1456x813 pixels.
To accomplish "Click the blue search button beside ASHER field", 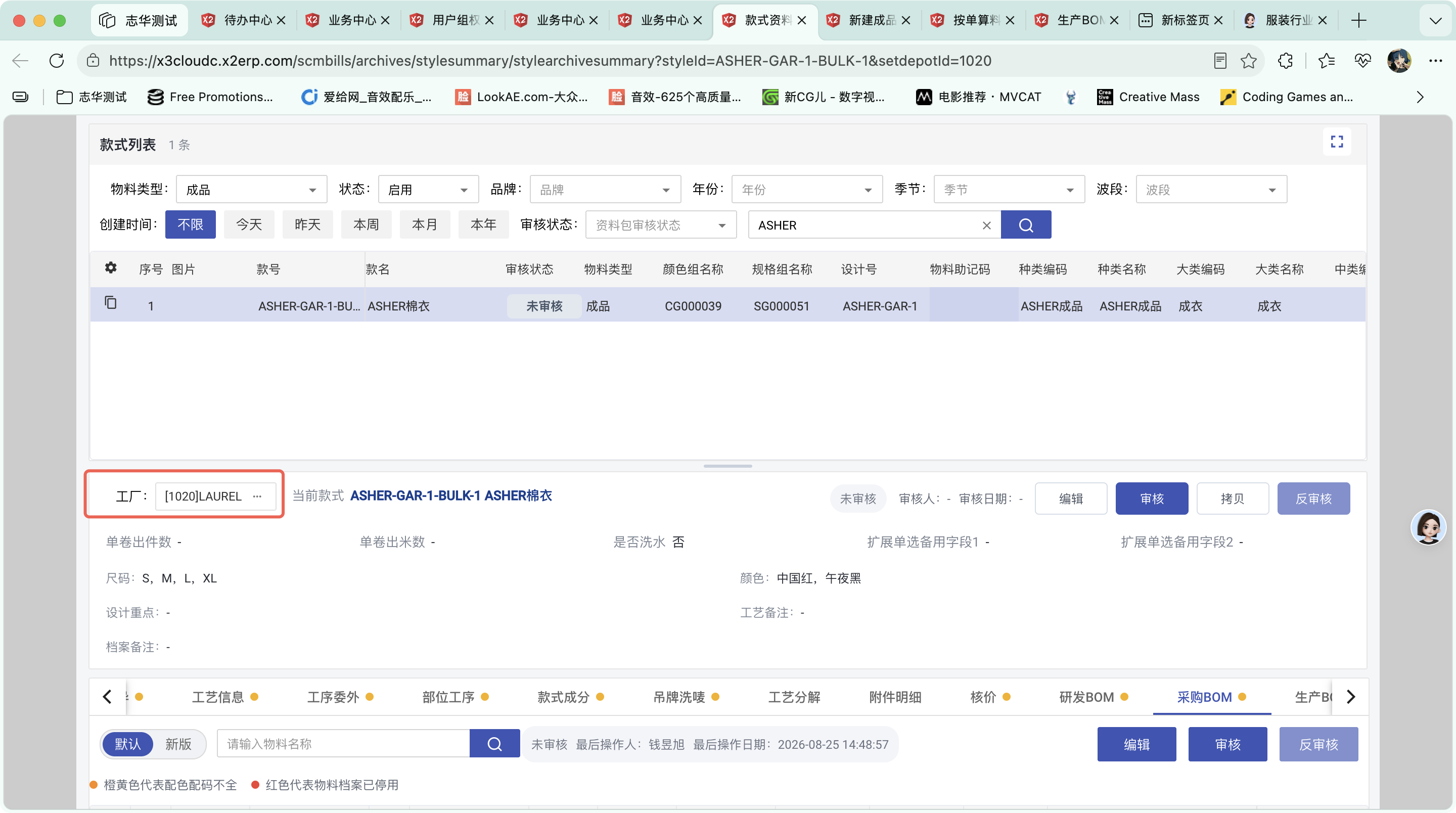I will (x=1026, y=225).
